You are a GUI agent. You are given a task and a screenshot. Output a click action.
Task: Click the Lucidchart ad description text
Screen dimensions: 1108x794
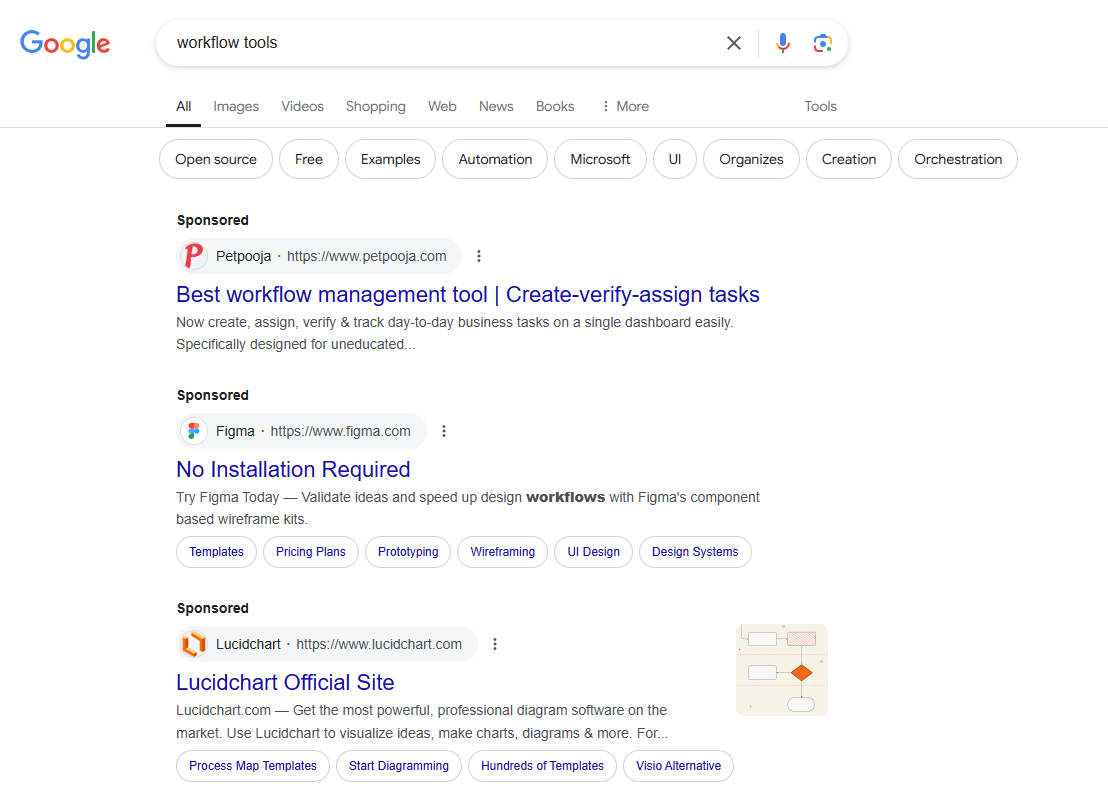(x=422, y=721)
